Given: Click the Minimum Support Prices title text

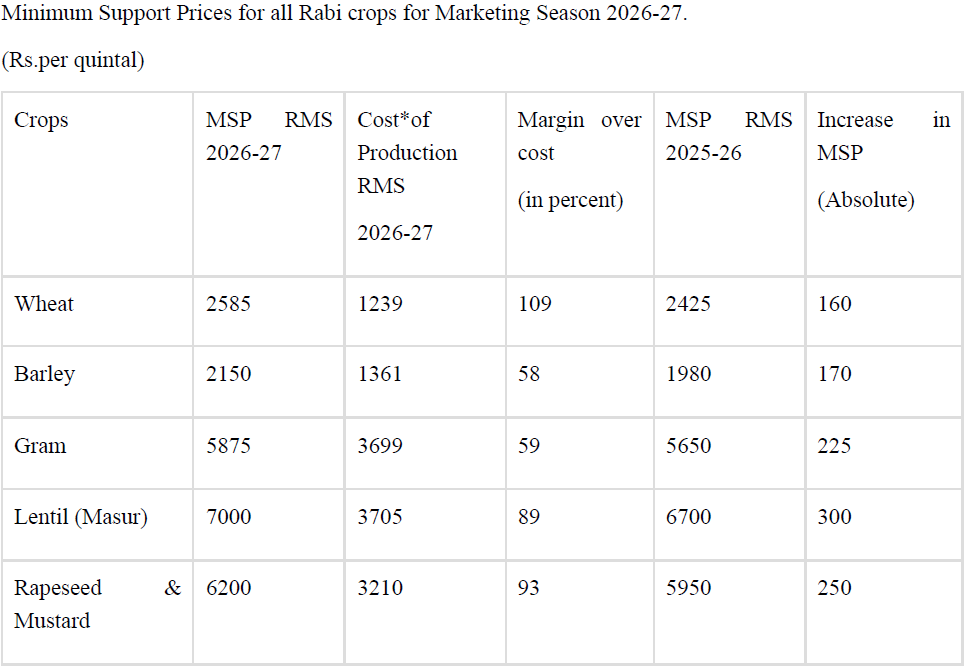Looking at the screenshot, I should [x=345, y=18].
